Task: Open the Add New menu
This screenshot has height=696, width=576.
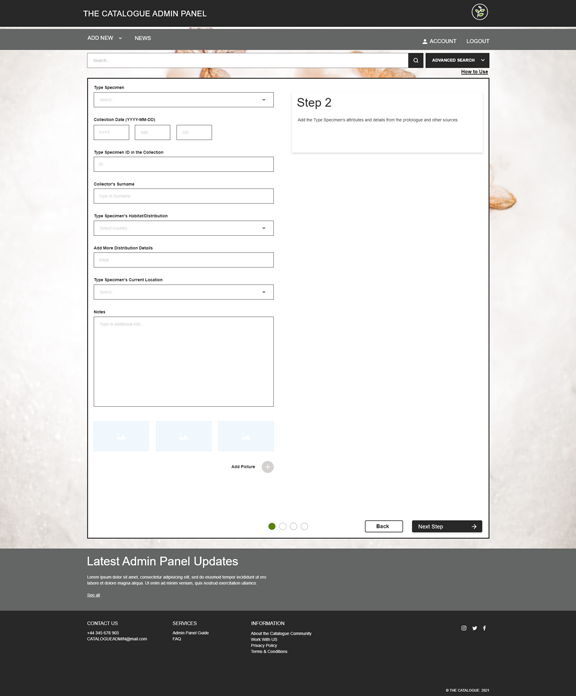Action: point(104,38)
